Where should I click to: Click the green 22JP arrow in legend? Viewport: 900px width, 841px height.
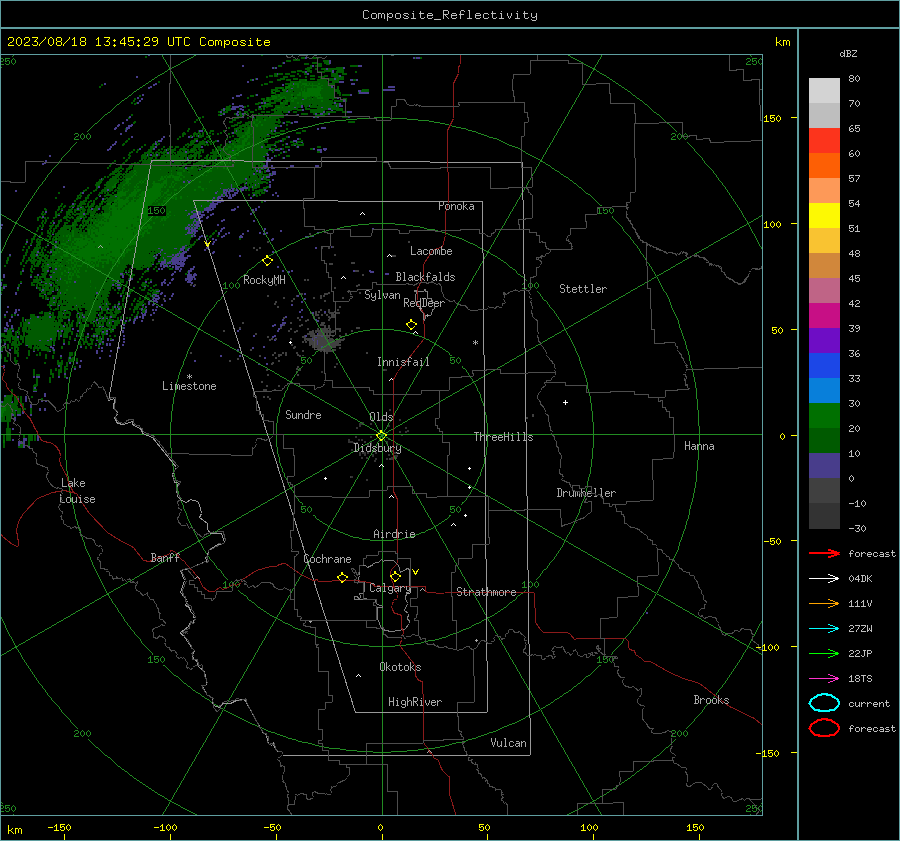pos(824,653)
